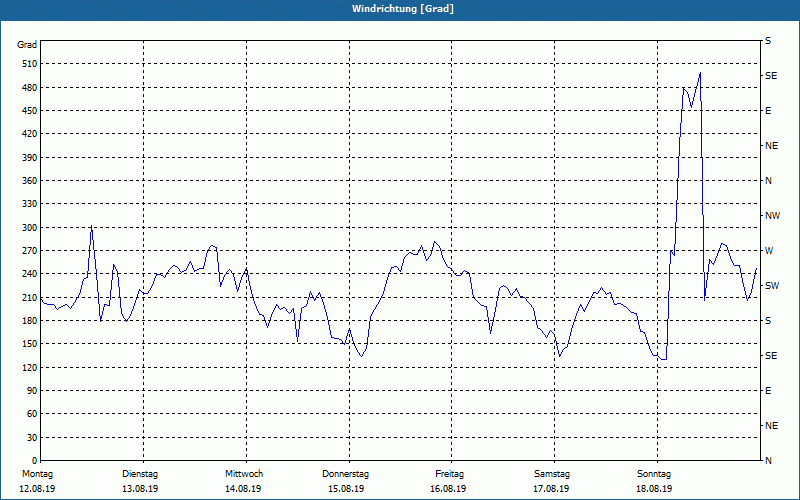Click the 360 degree tick label
Screen dimensions: 800x500
pos(30,181)
